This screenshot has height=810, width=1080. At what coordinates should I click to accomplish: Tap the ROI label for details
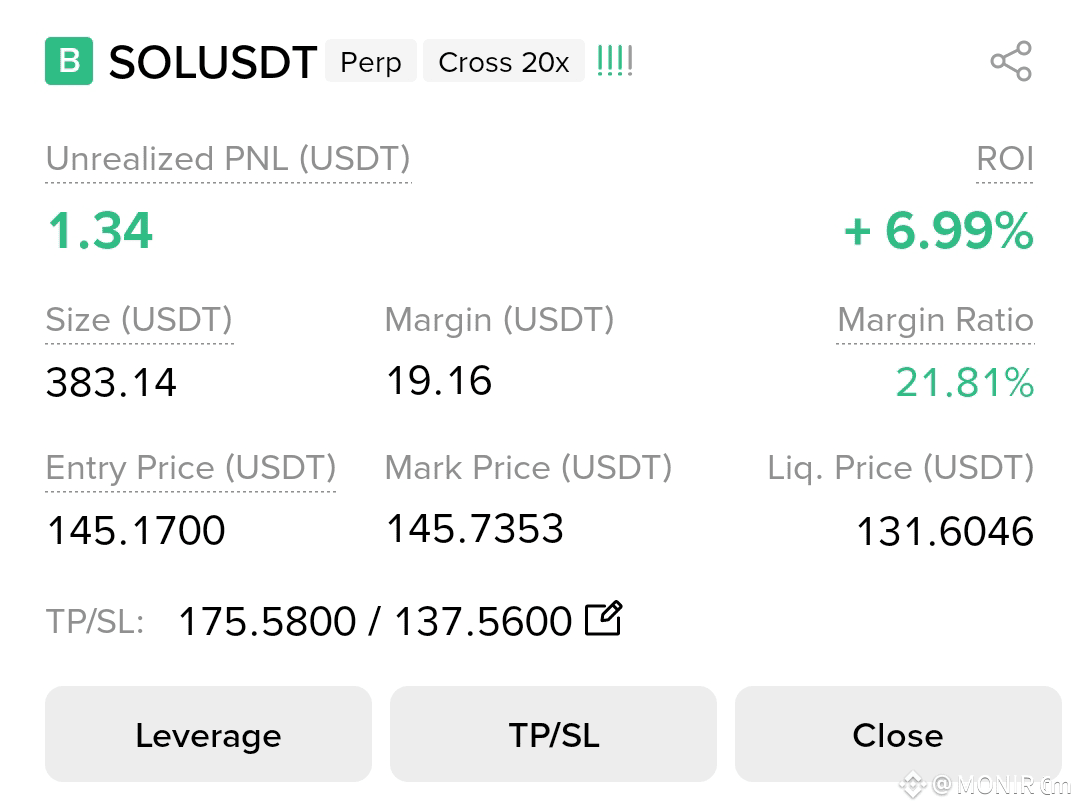pyautogui.click(x=1005, y=159)
